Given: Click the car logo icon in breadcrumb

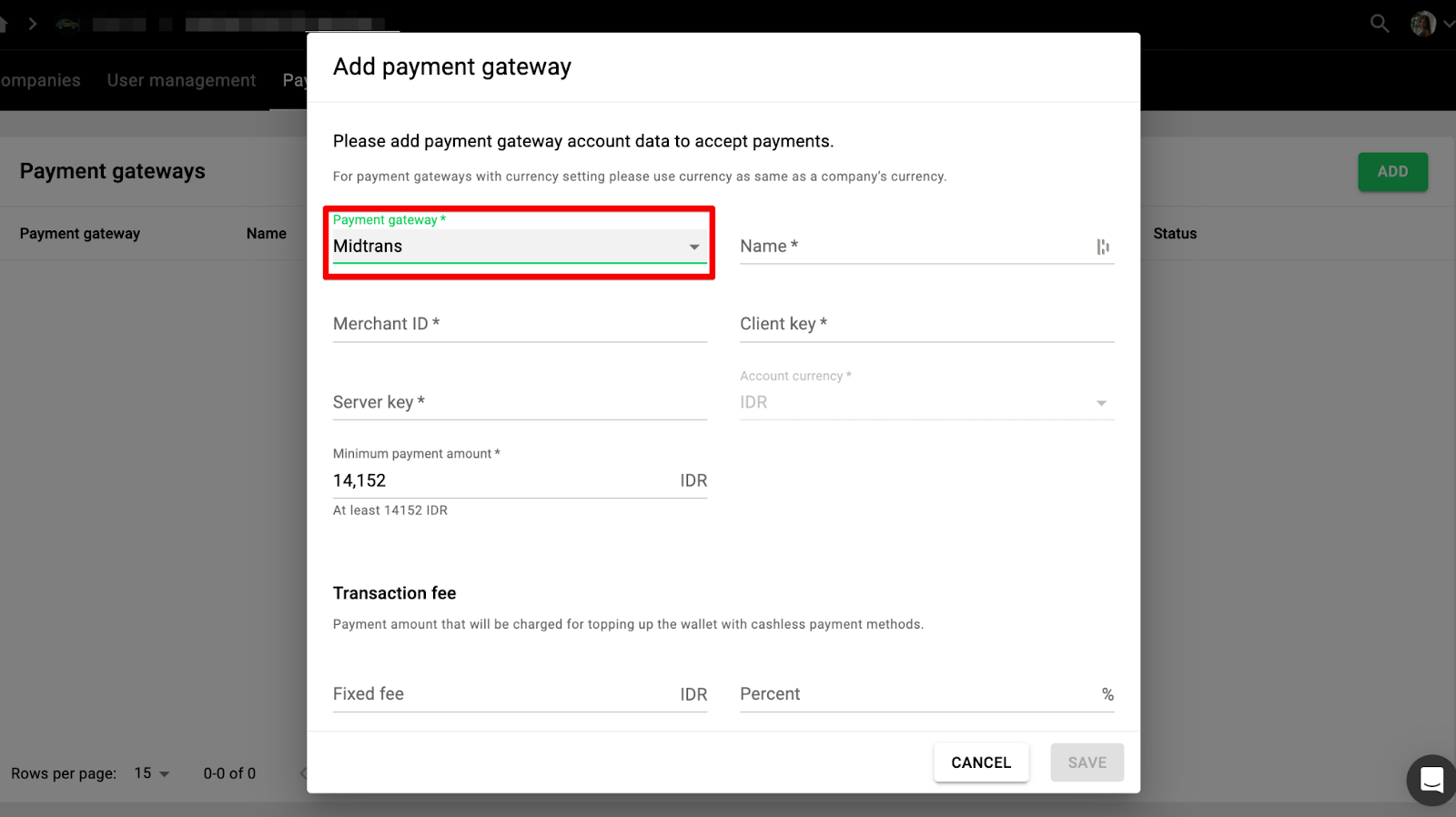Looking at the screenshot, I should pos(67,24).
